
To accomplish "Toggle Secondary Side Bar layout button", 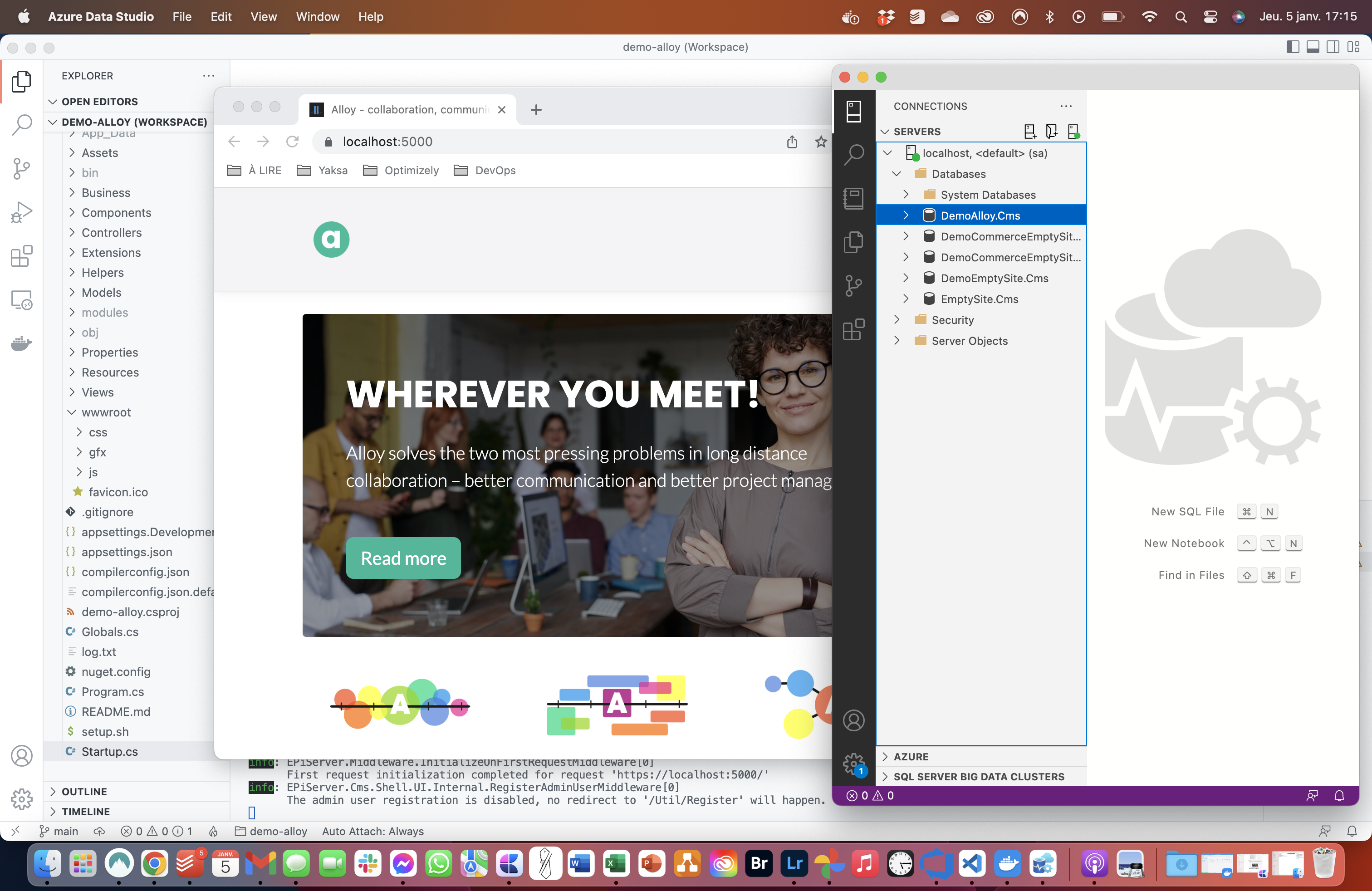I will click(x=1333, y=47).
